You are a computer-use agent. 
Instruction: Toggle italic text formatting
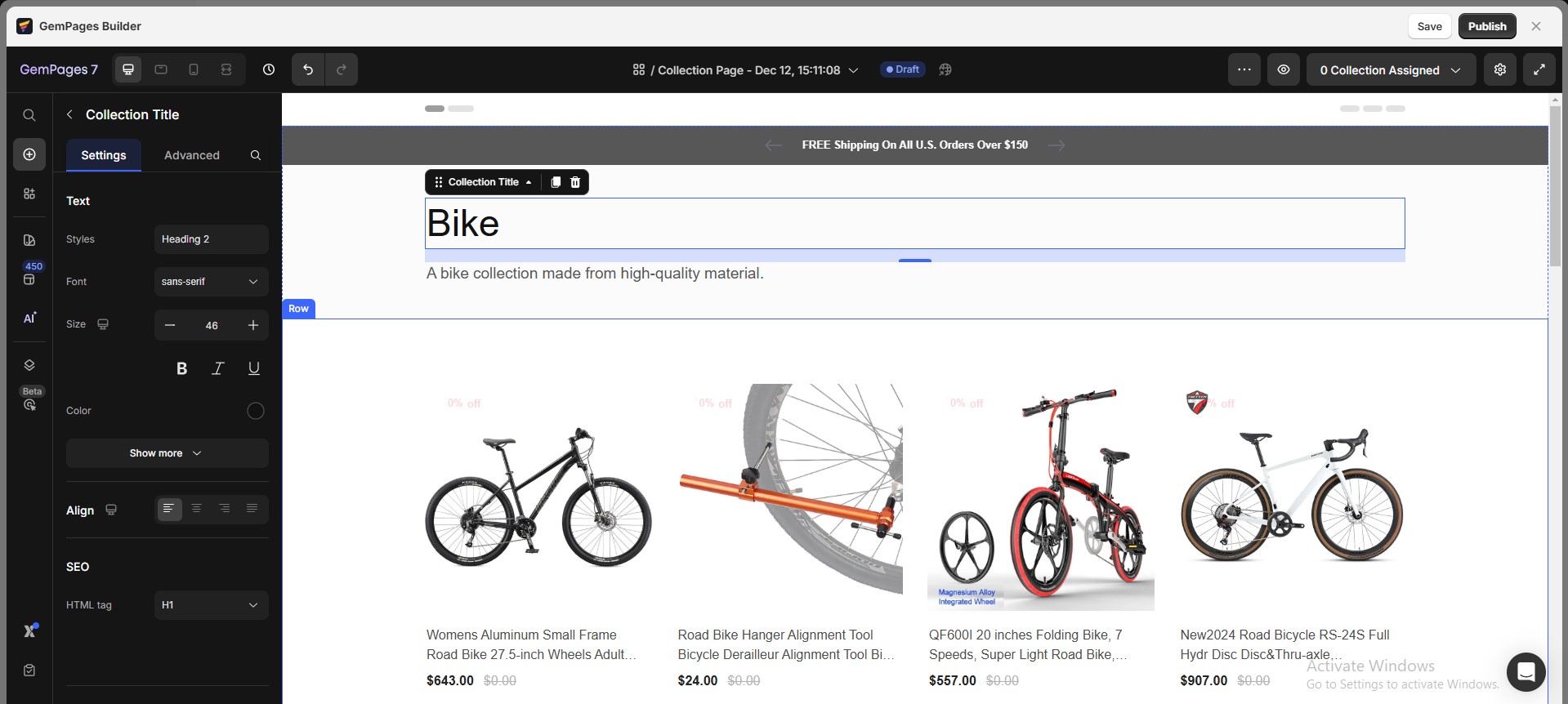click(217, 368)
